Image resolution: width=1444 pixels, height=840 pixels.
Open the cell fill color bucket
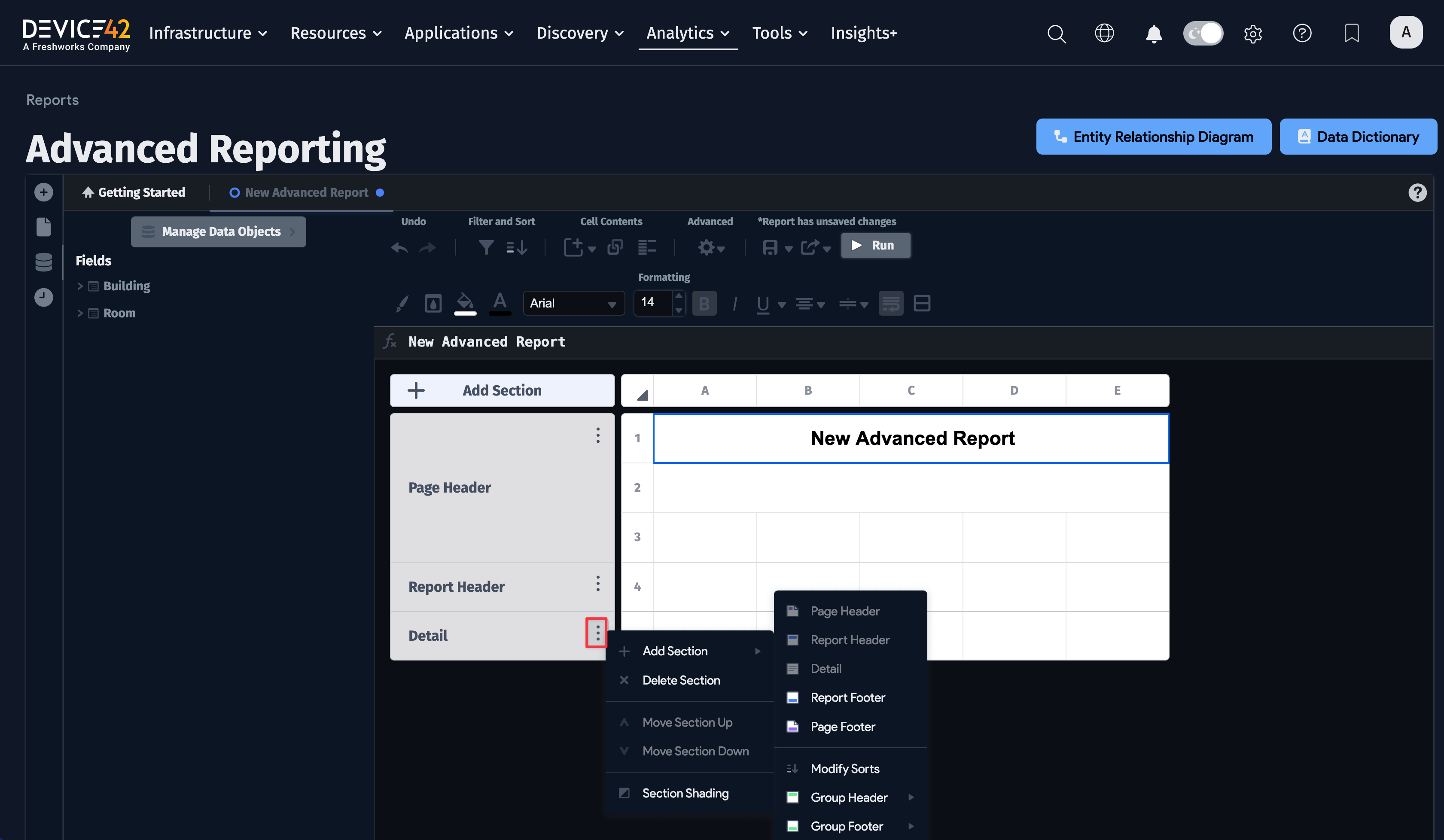[x=465, y=303]
